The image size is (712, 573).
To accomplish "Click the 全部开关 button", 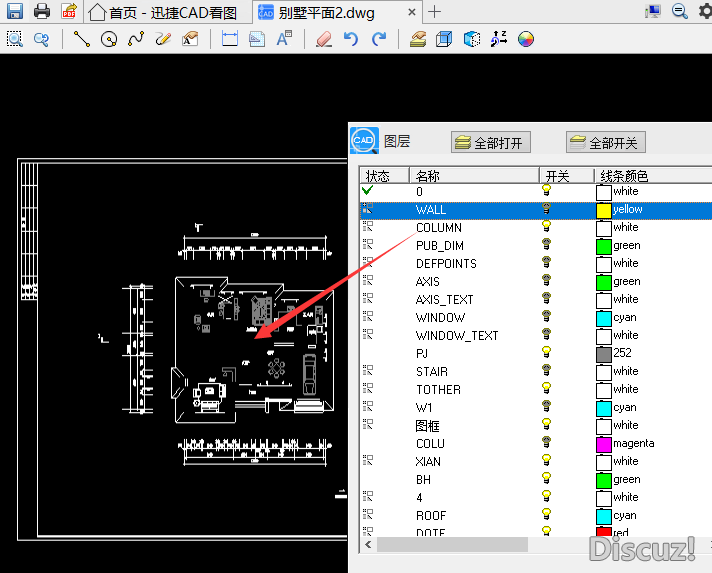I will click(x=604, y=142).
